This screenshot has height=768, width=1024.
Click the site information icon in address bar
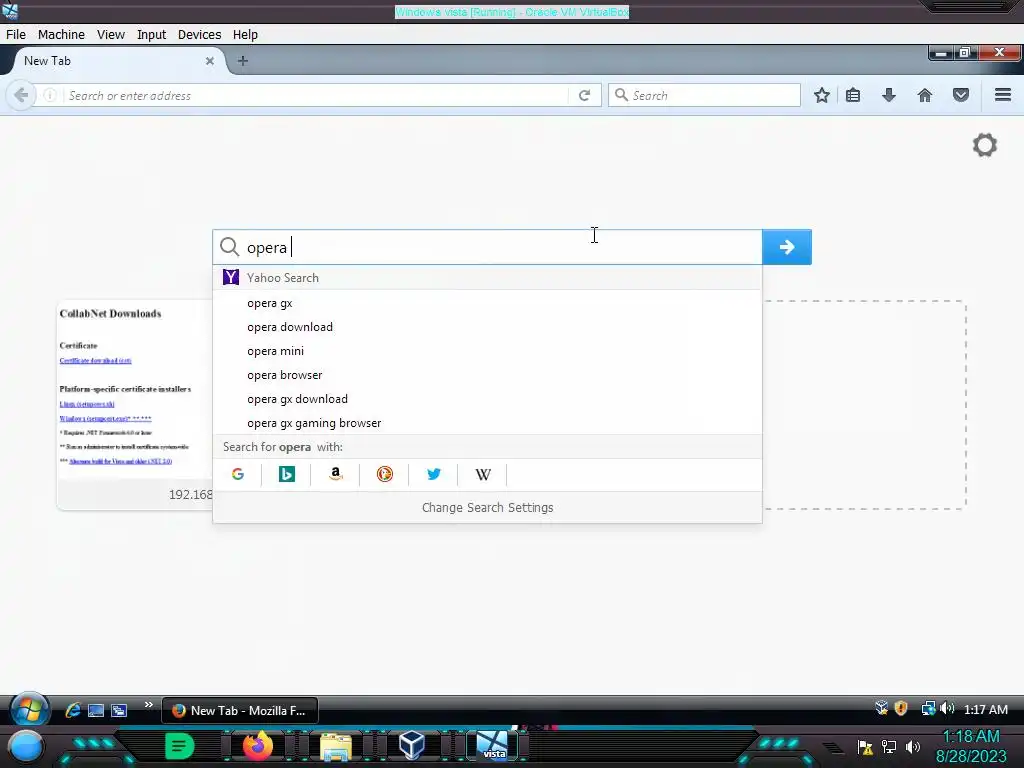click(x=50, y=95)
